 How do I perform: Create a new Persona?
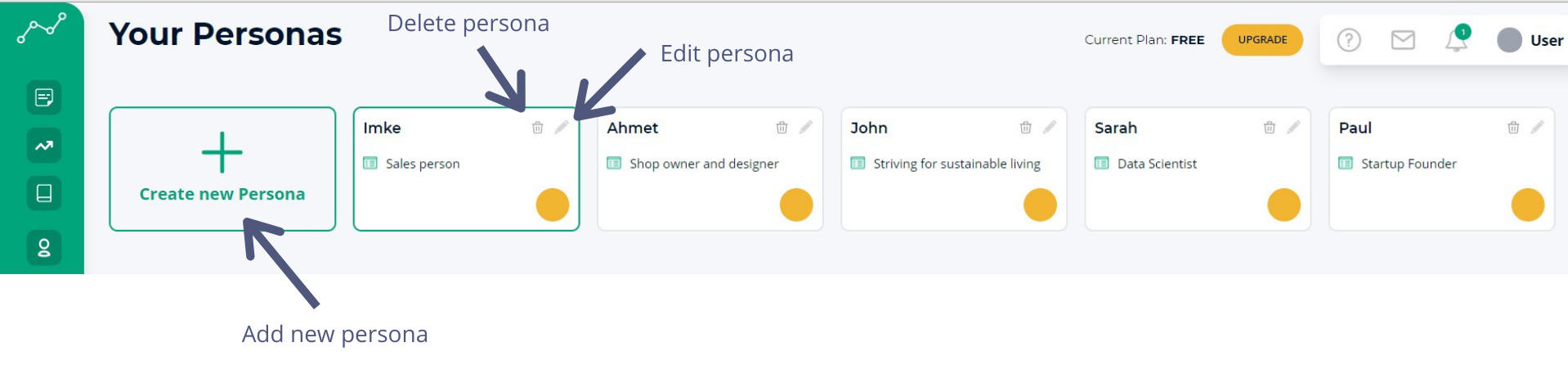(x=222, y=169)
